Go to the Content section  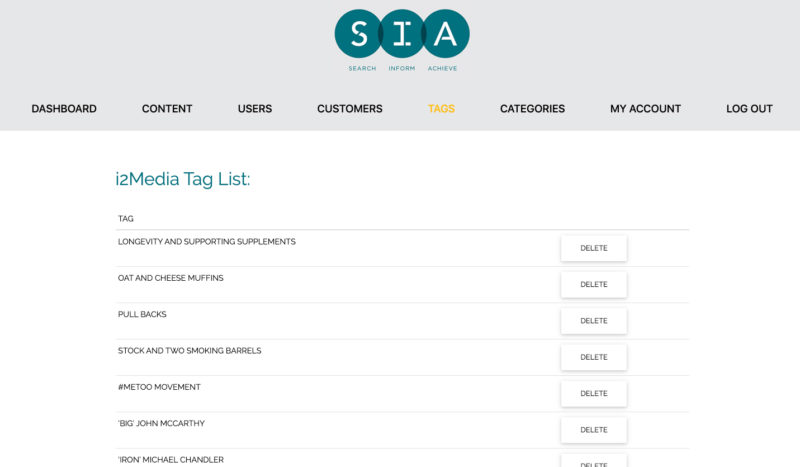167,109
